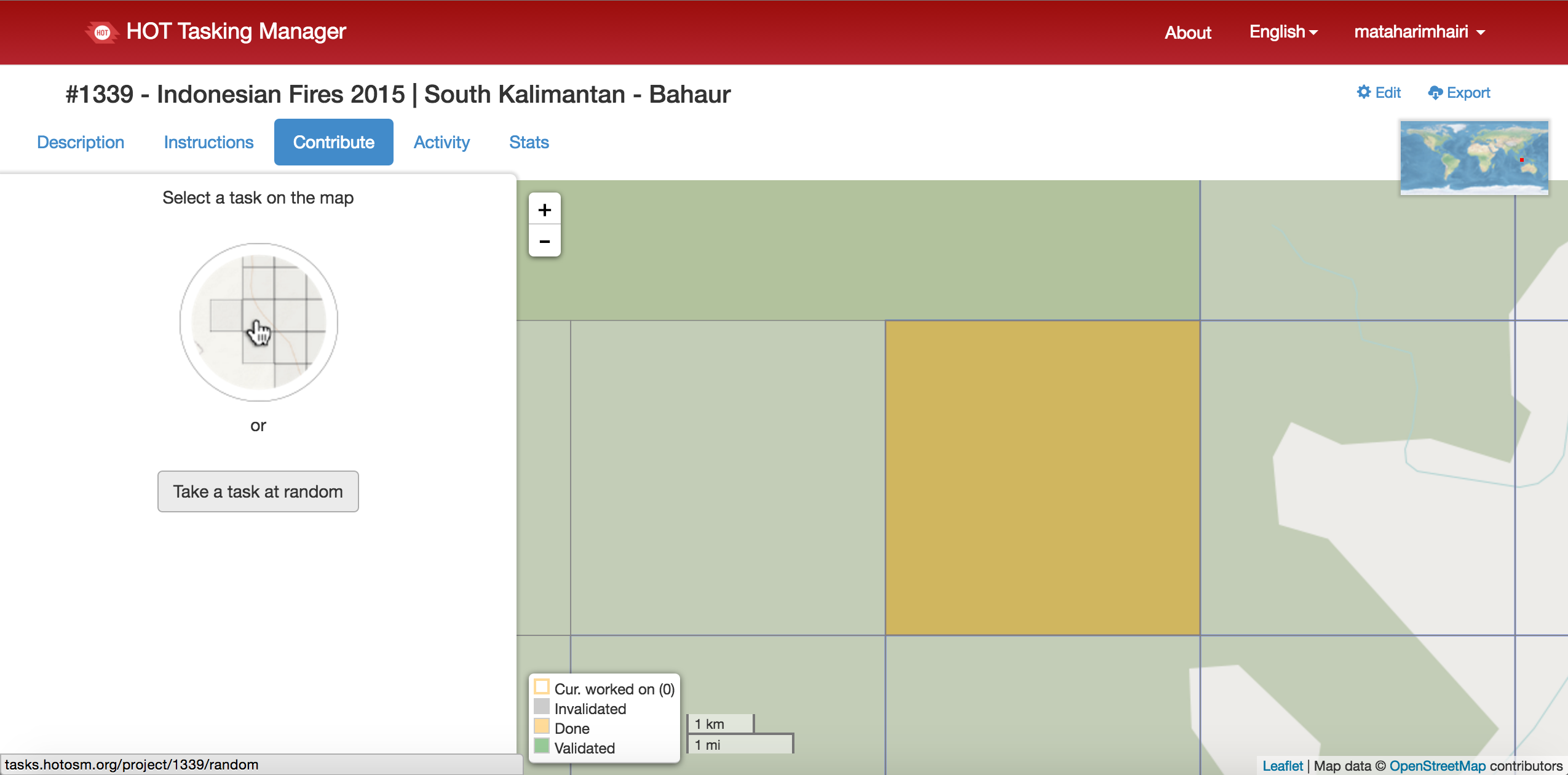Screen dimensions: 1568x775
Task: Click the task grid illustration circle
Action: tap(258, 322)
